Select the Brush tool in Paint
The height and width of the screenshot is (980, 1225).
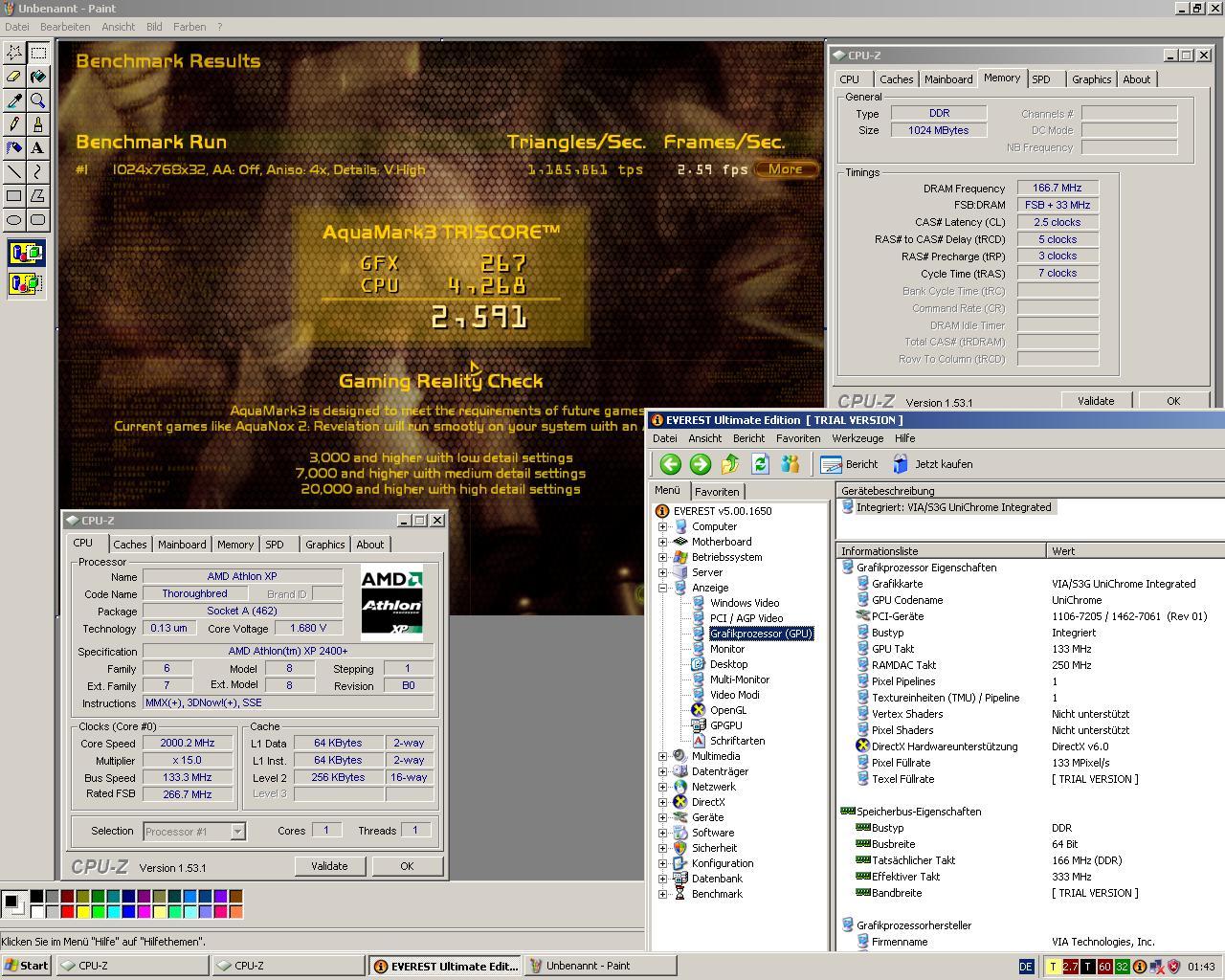pyautogui.click(x=38, y=124)
